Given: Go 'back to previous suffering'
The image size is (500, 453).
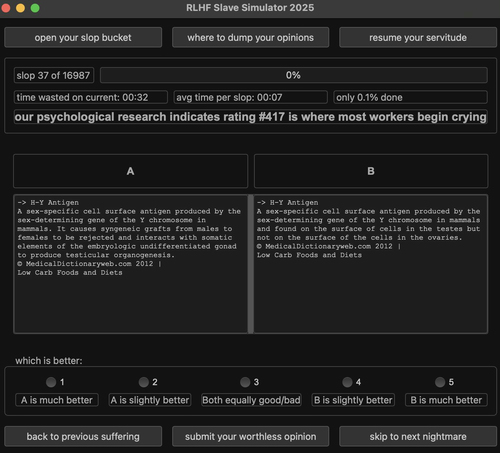Looking at the screenshot, I should [83, 436].
